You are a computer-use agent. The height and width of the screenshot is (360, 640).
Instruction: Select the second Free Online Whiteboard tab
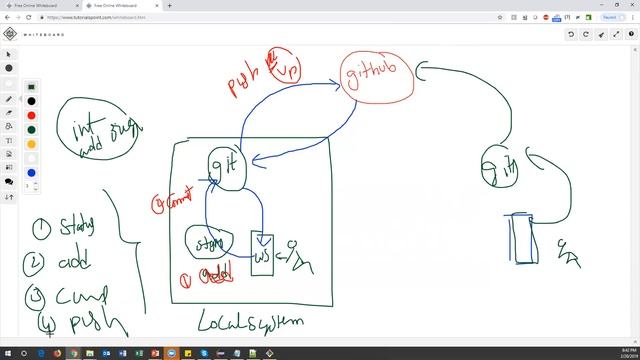121,6
